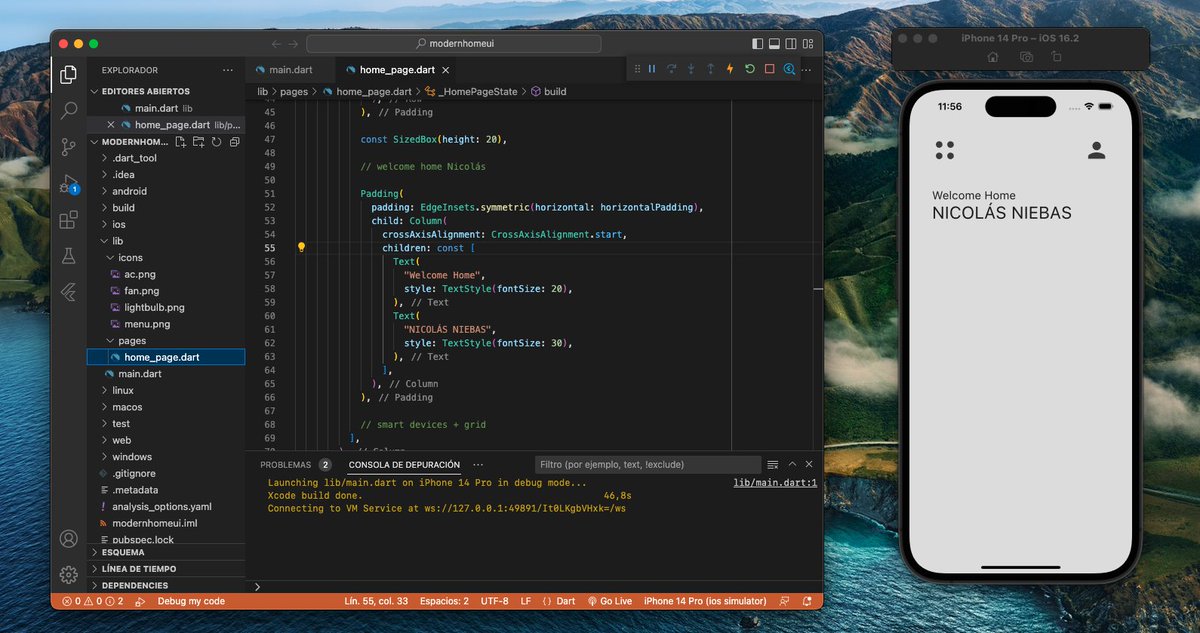This screenshot has width=1200, height=633.
Task: Expand the LÍNEA DE TIEMPO section
Action: click(166, 568)
